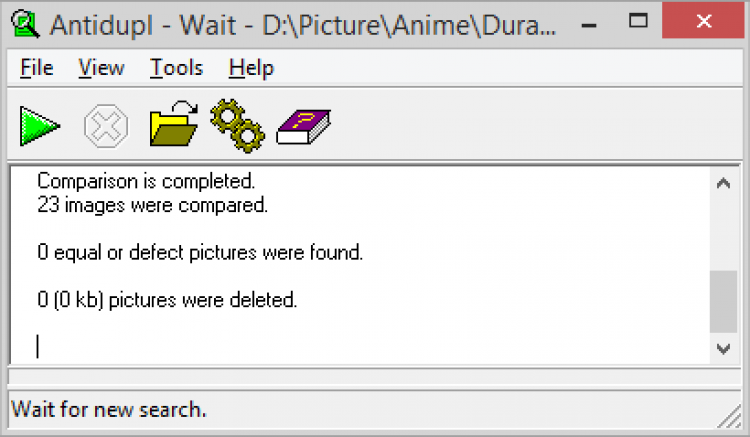
Task: Start the search with the green play icon
Action: click(40, 127)
